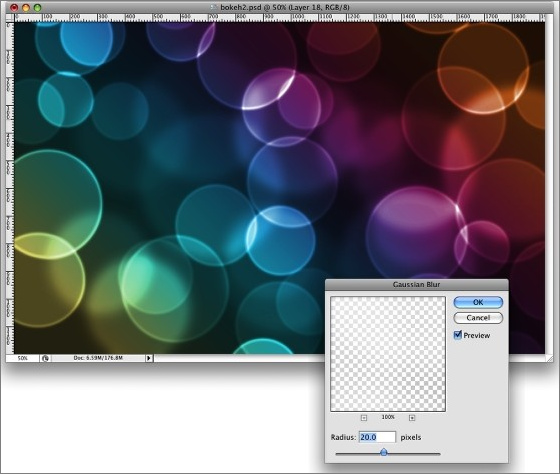
Task: Click the bokeh2.psd document icon in title bar
Action: [x=214, y=7]
